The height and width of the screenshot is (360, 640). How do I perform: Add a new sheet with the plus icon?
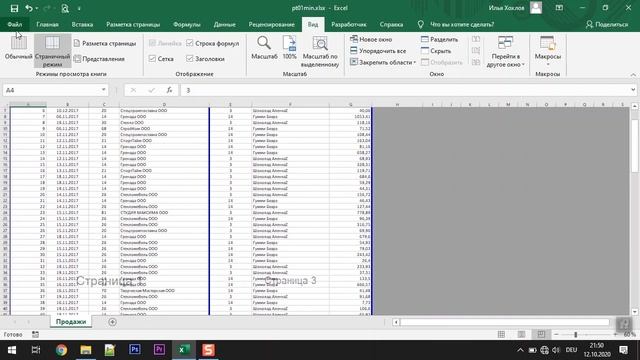point(112,322)
